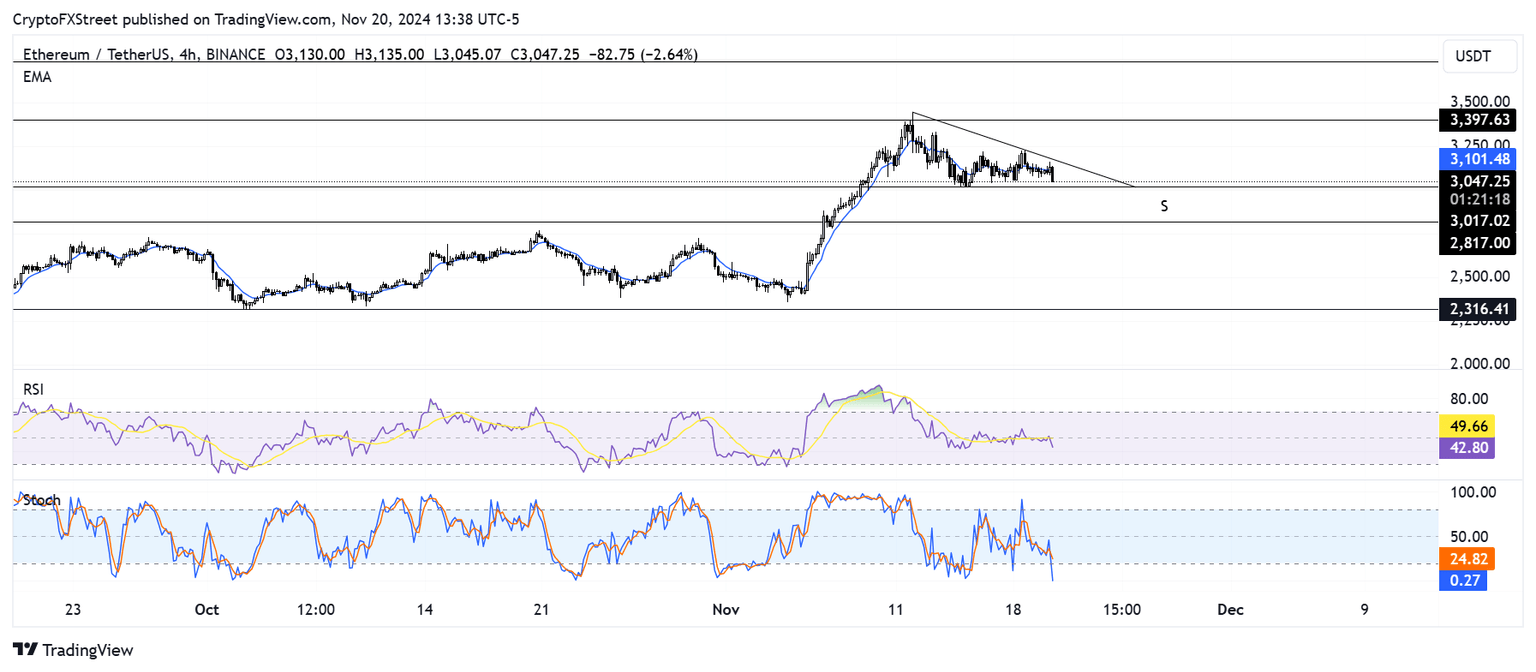Click the 3,397.63 resistance price label
This screenshot has width=1536, height=672.
(1478, 120)
